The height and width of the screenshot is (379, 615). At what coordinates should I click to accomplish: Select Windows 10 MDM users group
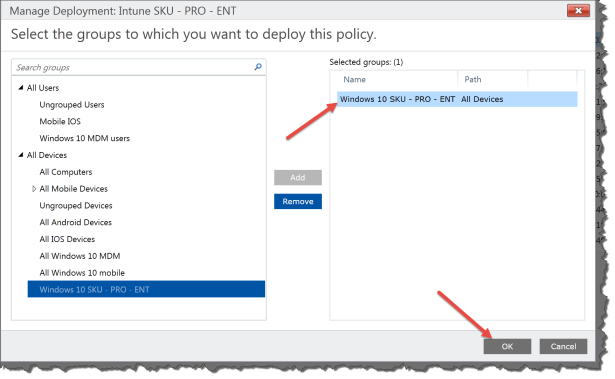tap(84, 138)
